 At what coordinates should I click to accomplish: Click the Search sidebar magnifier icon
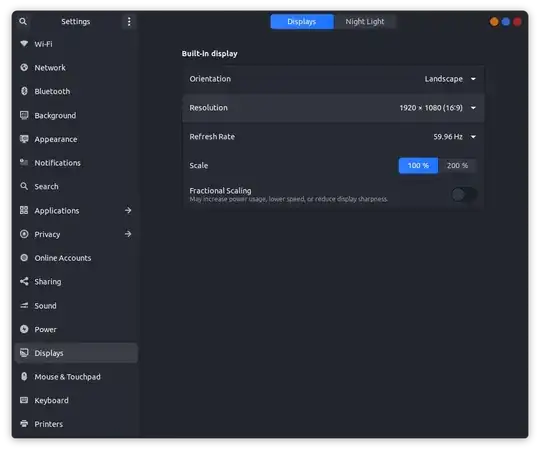coord(24,186)
